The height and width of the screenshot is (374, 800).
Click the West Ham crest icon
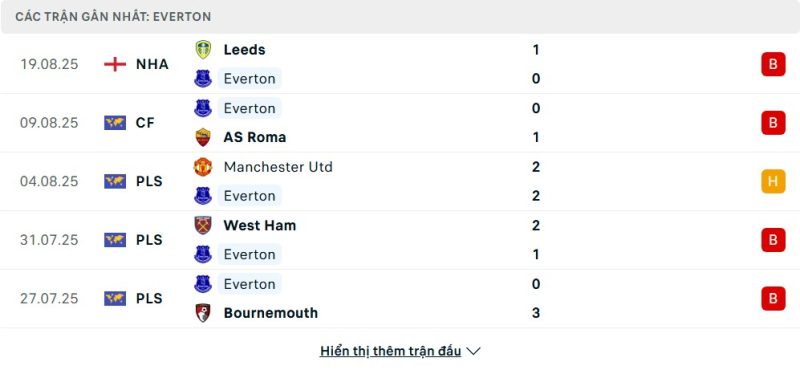(x=203, y=225)
